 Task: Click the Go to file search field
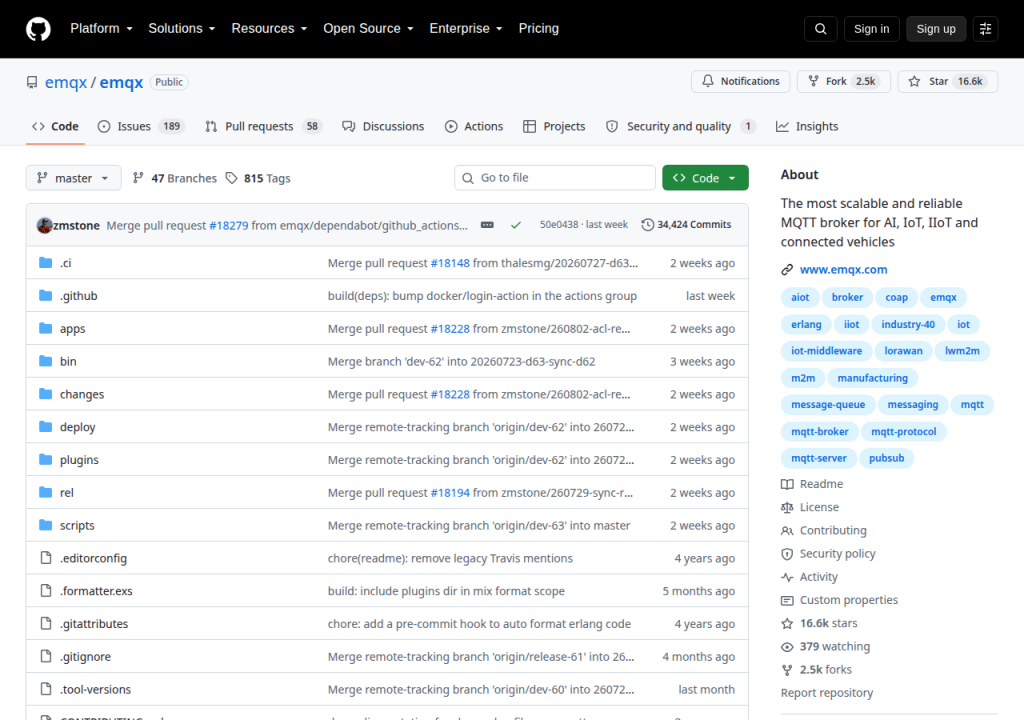(x=555, y=178)
